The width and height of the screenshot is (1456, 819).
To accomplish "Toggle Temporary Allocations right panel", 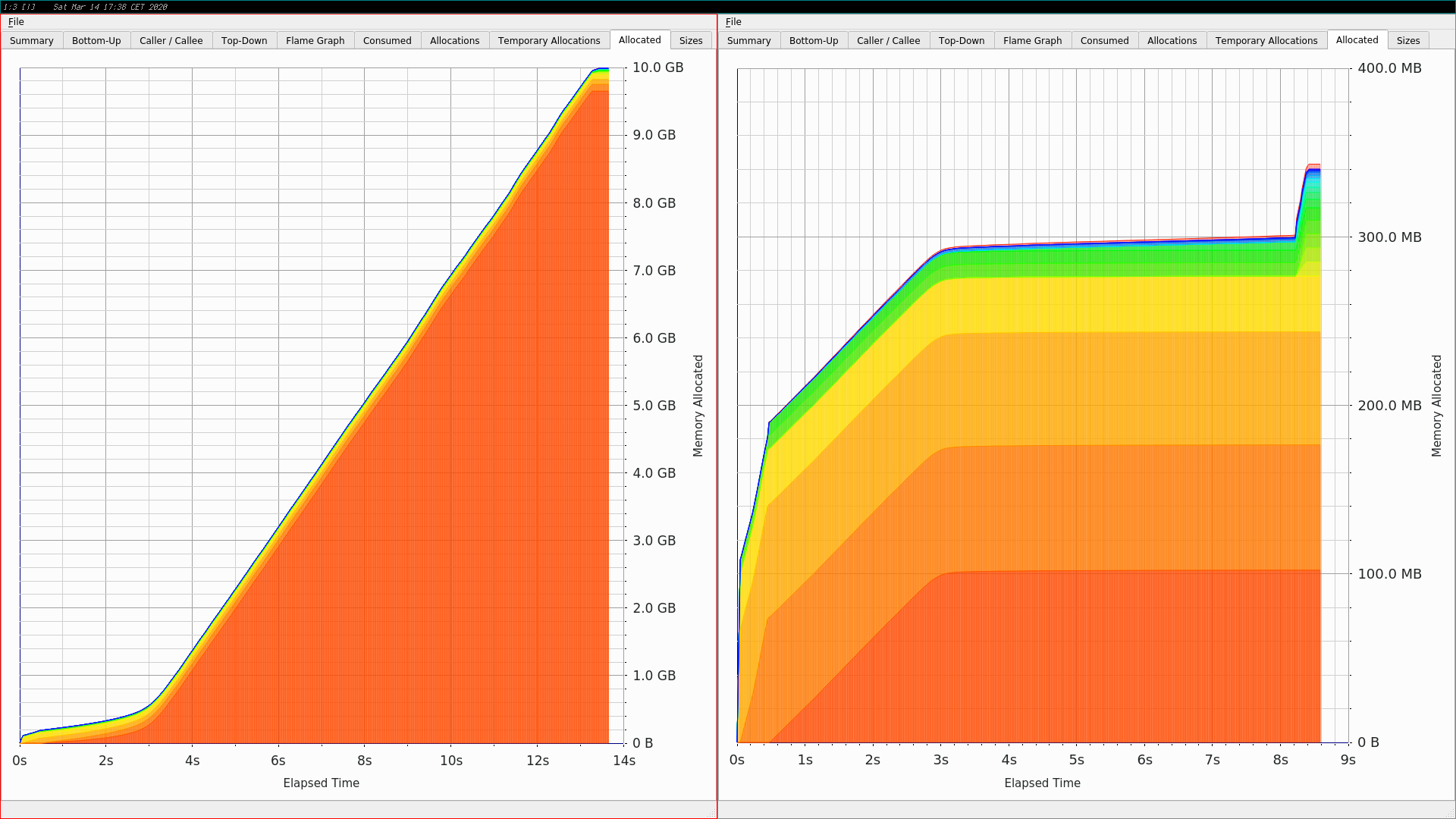I will (x=1266, y=40).
